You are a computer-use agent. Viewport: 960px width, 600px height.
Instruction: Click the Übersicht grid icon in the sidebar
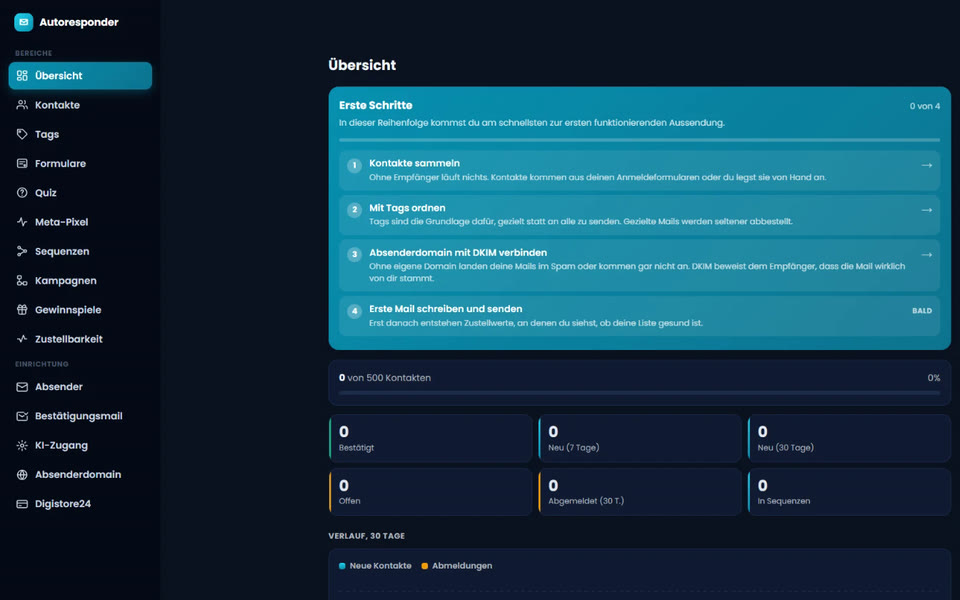coord(22,75)
